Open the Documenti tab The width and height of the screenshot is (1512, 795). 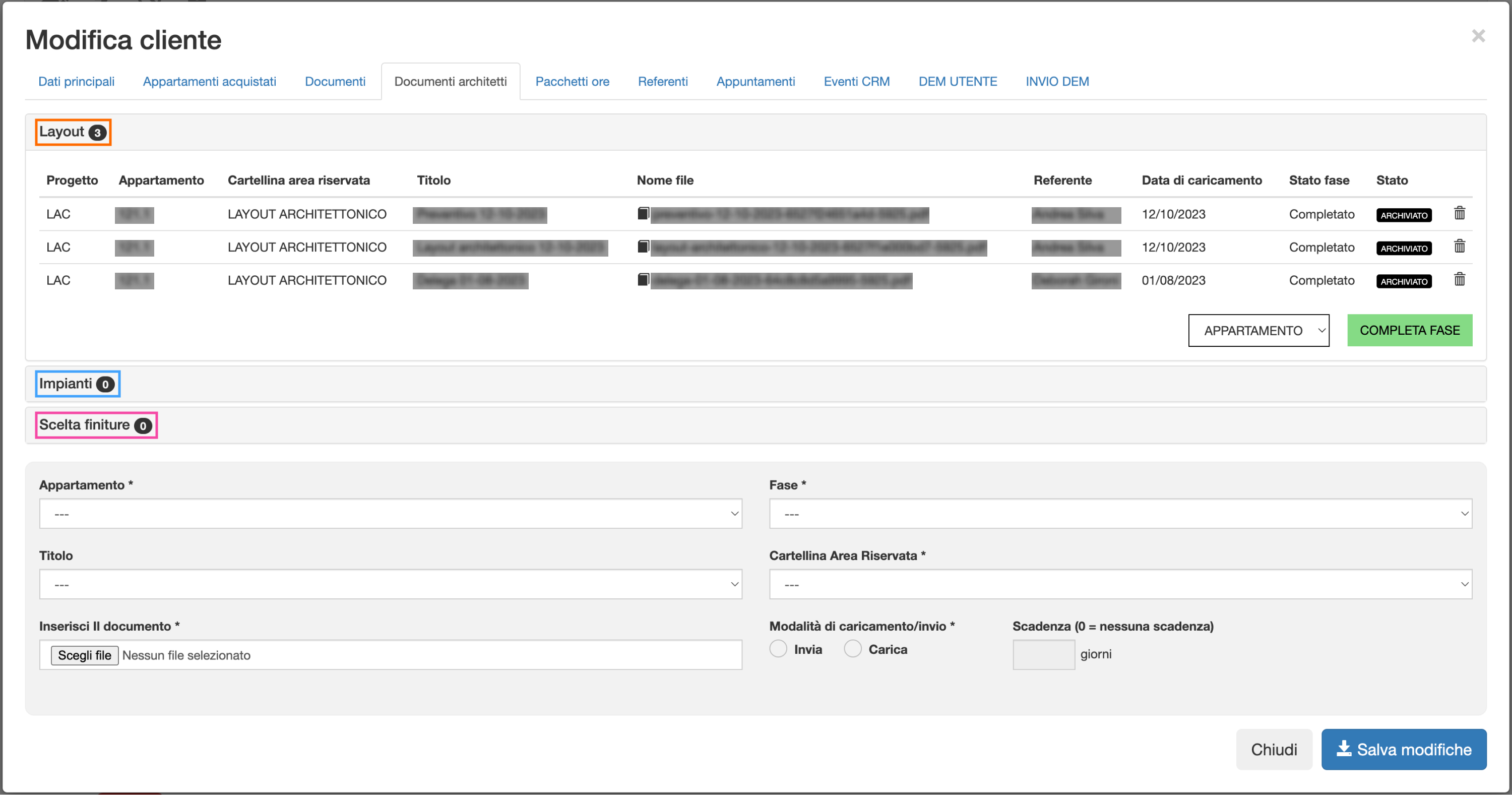click(x=335, y=82)
